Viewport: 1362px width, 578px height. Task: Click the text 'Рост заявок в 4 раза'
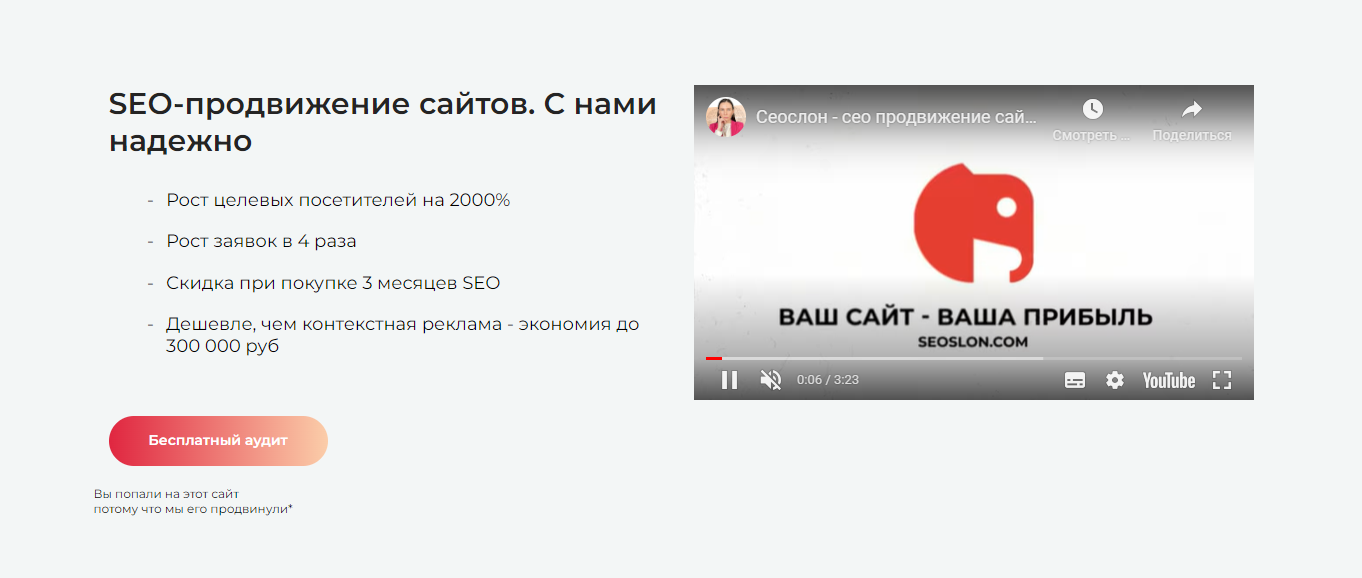point(261,241)
